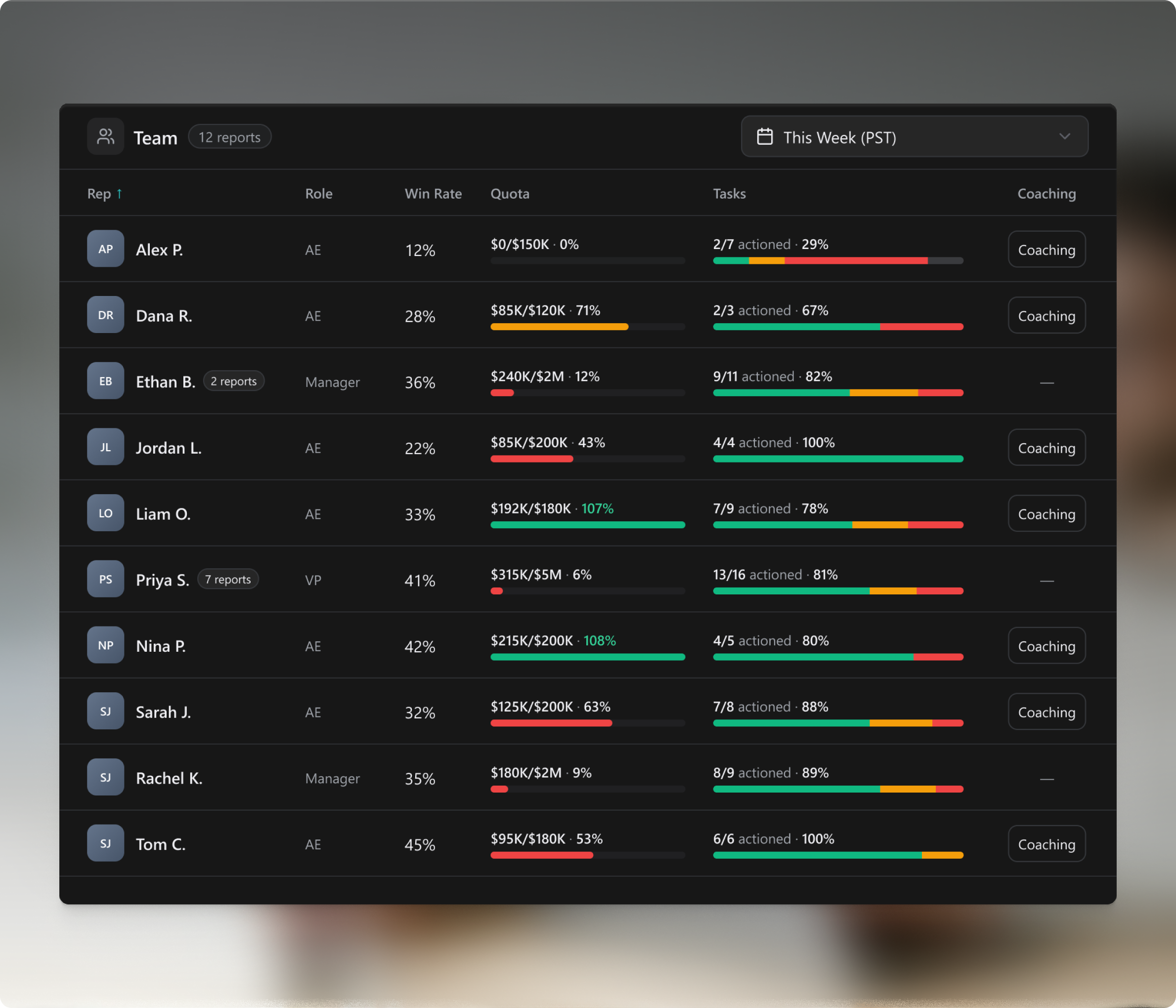
Task: Open Coaching for Tom C.
Action: pos(1046,844)
